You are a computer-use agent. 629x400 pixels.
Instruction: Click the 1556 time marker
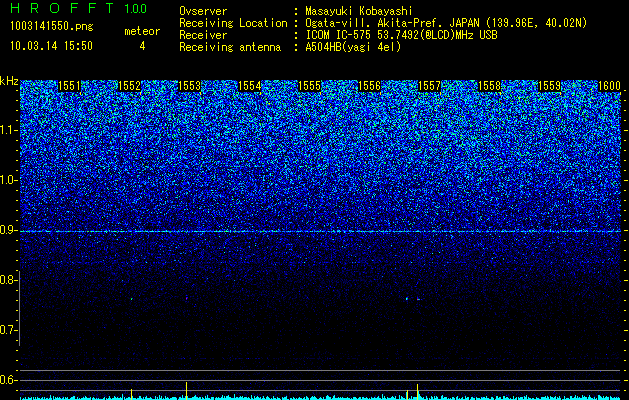[x=369, y=86]
